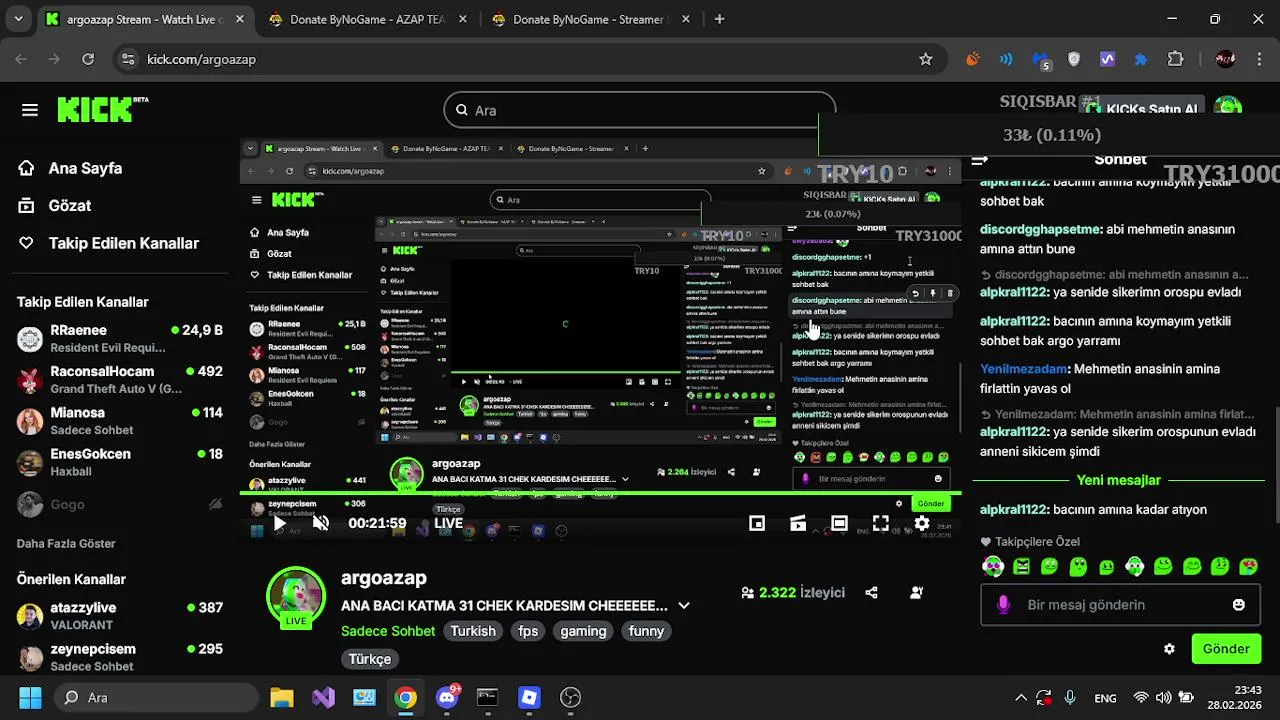The height and width of the screenshot is (720, 1280).
Task: Open the purple waveform extension icon
Action: tap(1107, 59)
